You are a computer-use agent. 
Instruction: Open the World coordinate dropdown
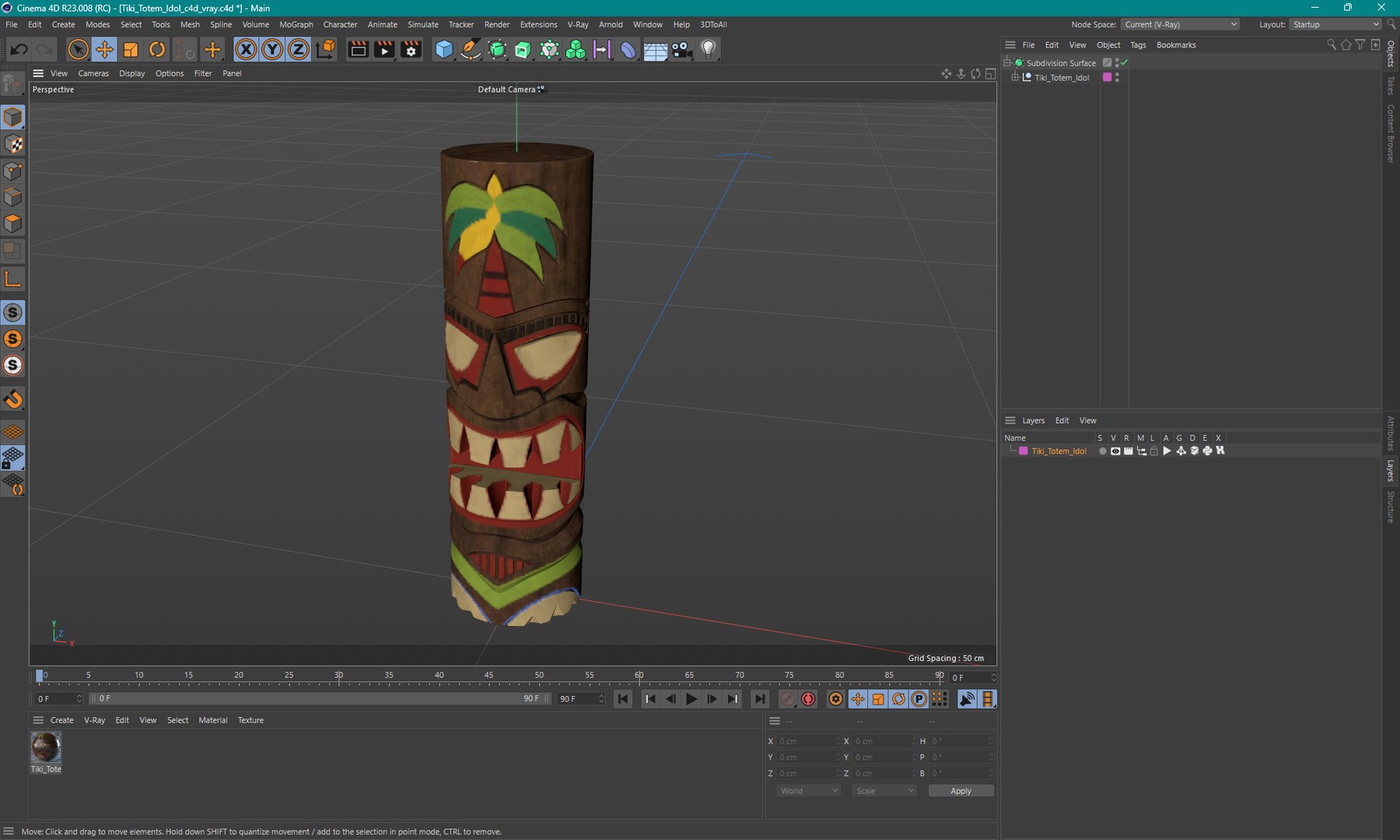point(809,791)
